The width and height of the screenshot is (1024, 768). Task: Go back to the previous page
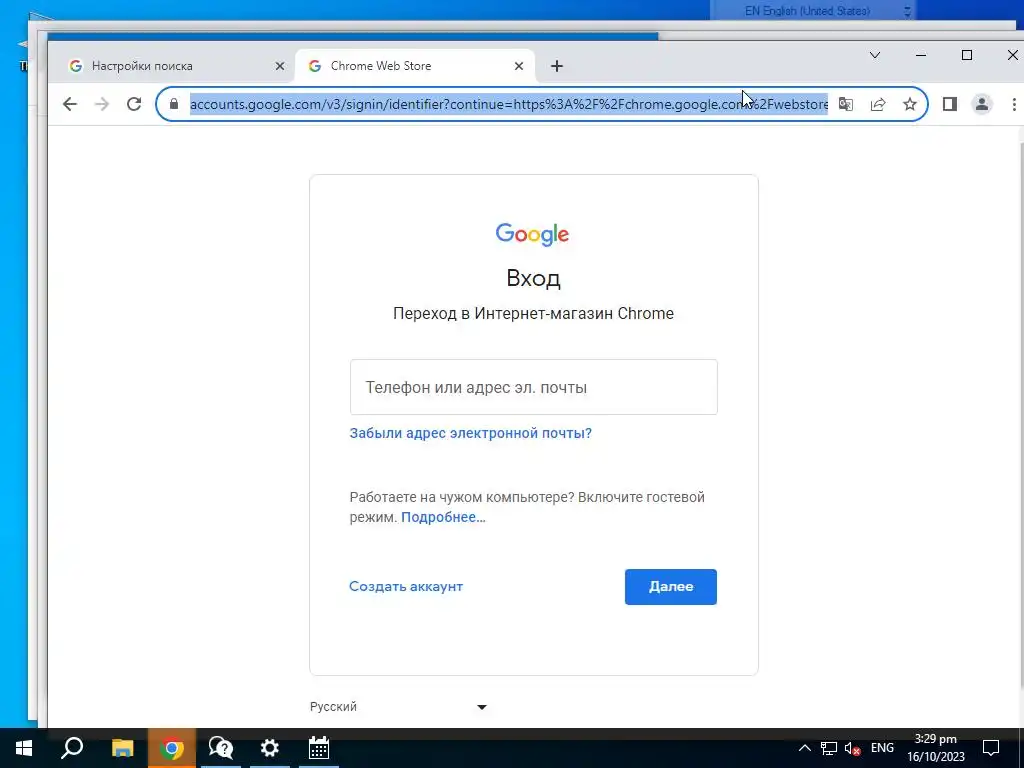click(x=70, y=104)
